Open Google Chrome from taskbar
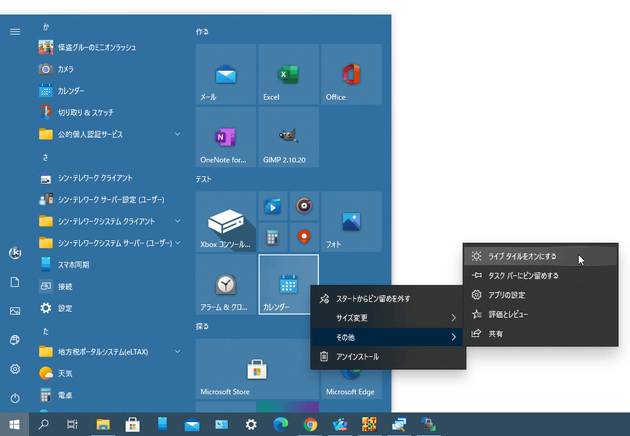 click(x=310, y=424)
